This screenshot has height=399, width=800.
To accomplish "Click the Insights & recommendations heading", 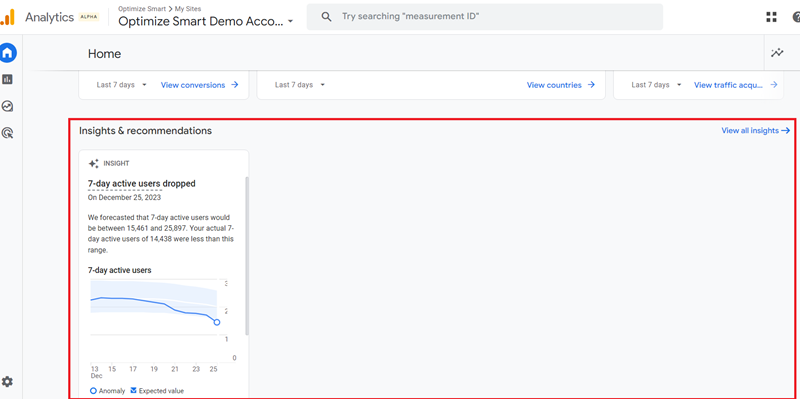I will [x=145, y=131].
